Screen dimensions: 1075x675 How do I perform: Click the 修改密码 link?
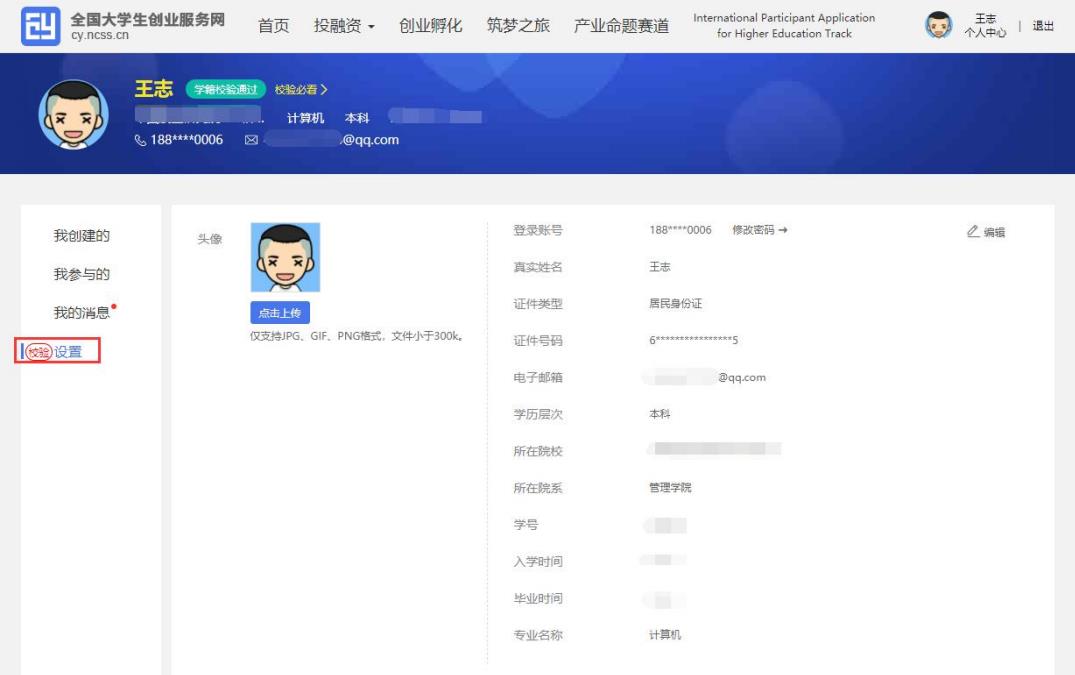point(759,230)
